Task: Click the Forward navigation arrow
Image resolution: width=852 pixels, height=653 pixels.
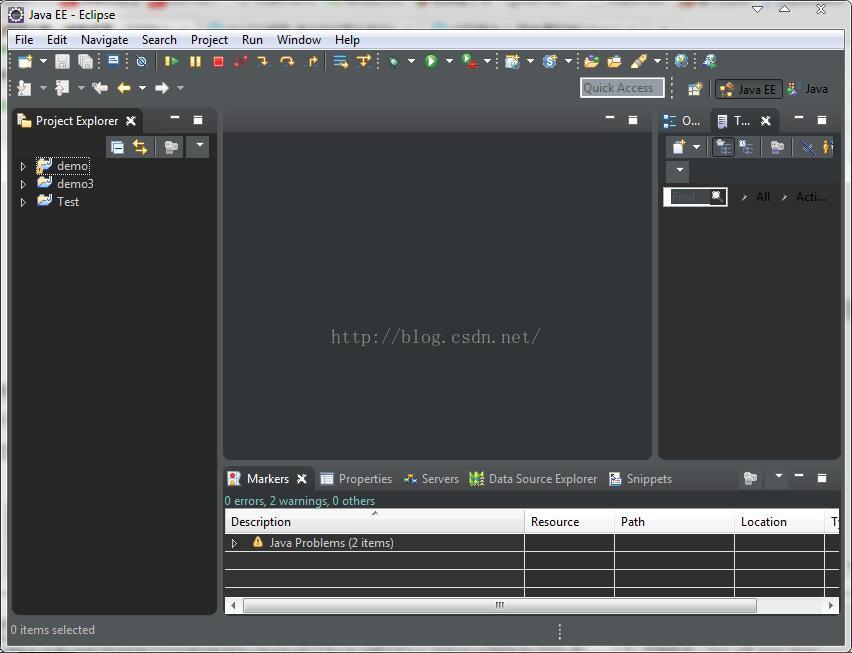Action: 162,87
